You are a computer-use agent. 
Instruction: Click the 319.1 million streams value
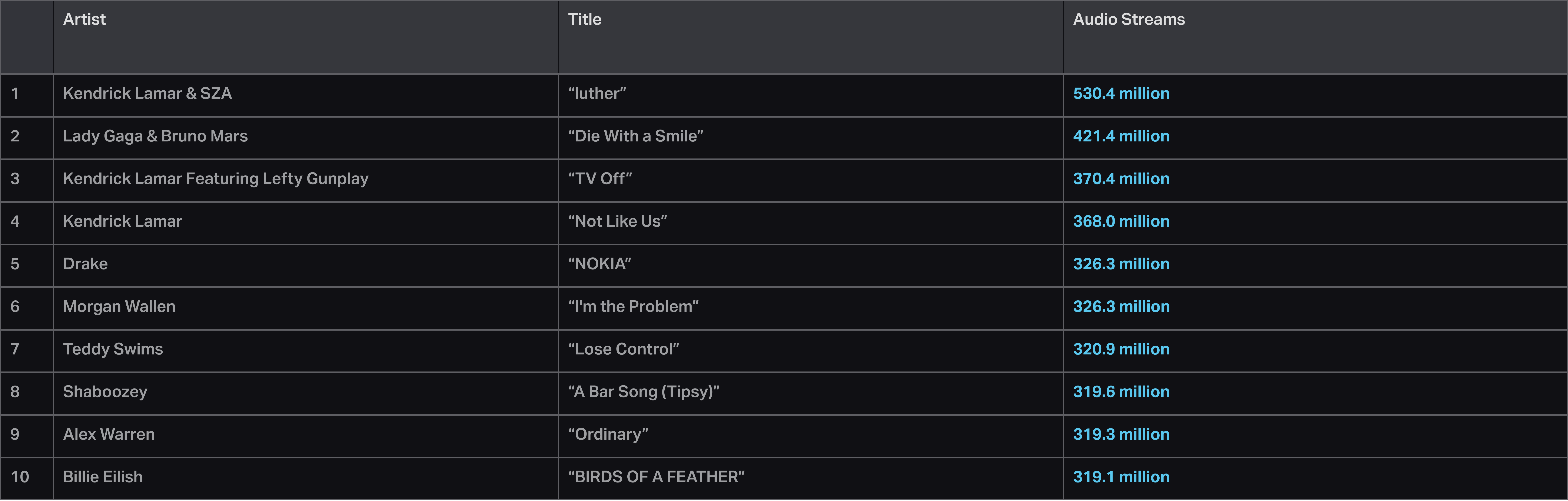click(x=1121, y=477)
